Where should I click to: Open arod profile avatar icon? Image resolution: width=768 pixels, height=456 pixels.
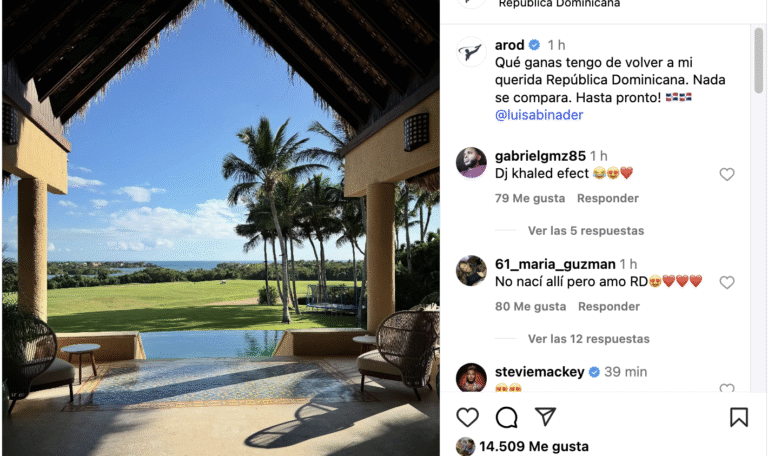pyautogui.click(x=471, y=51)
